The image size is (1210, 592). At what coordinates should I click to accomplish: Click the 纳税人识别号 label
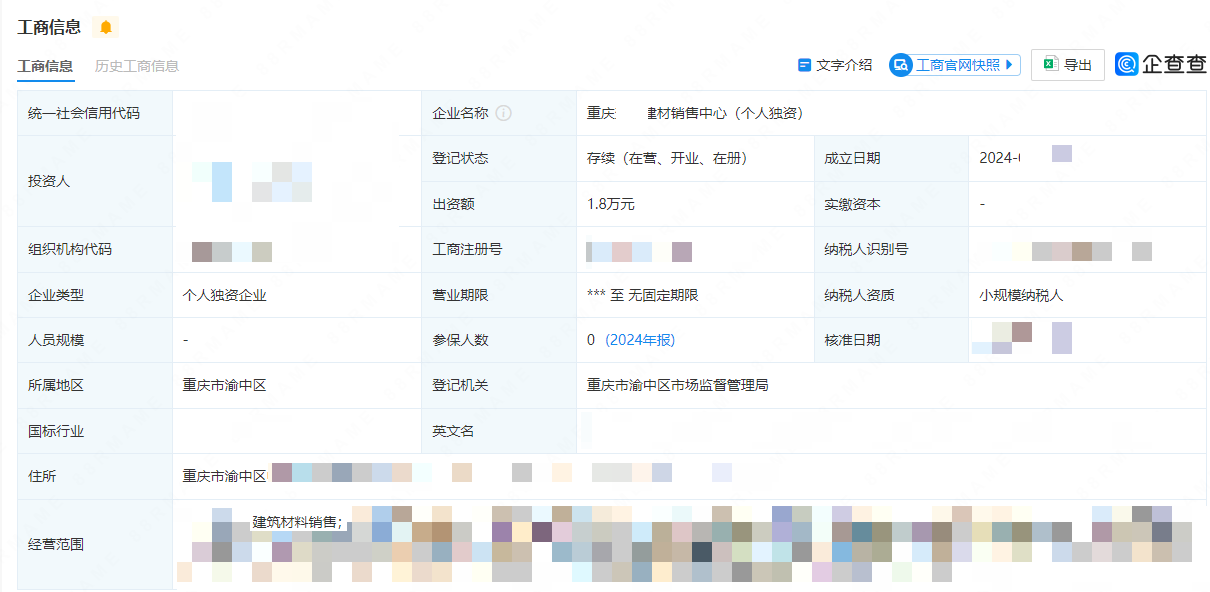coord(866,249)
